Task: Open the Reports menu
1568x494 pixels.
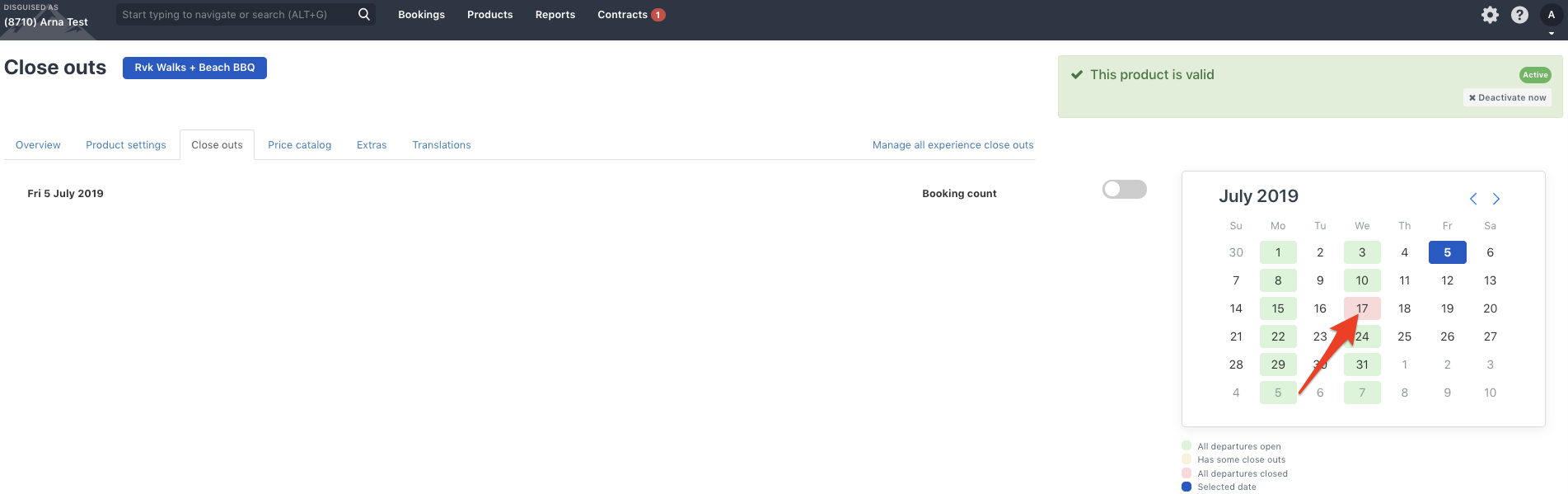Action: 555,15
